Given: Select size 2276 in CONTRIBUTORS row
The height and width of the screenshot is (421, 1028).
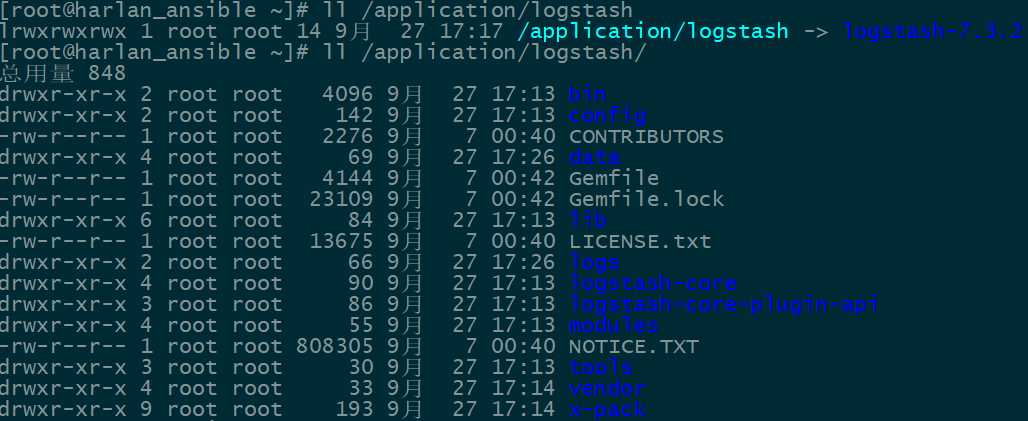Looking at the screenshot, I should [347, 136].
